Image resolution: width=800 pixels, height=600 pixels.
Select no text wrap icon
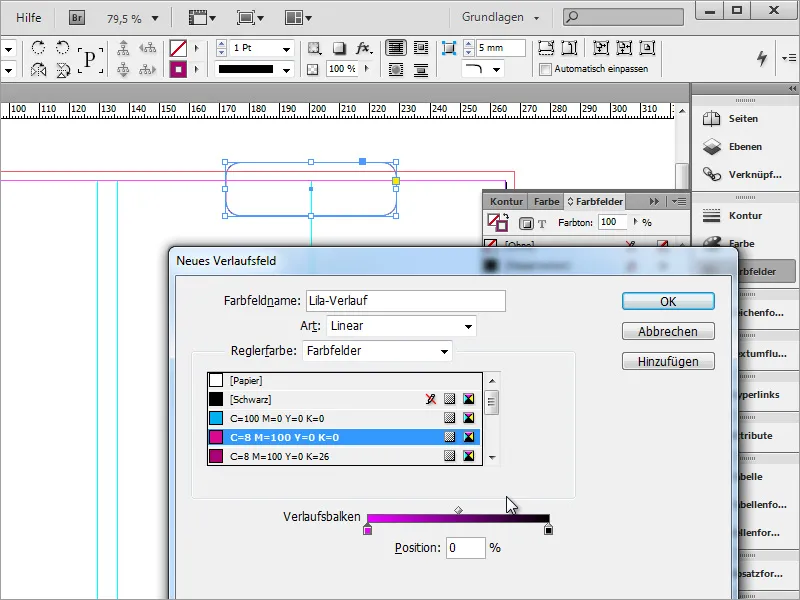(x=396, y=48)
